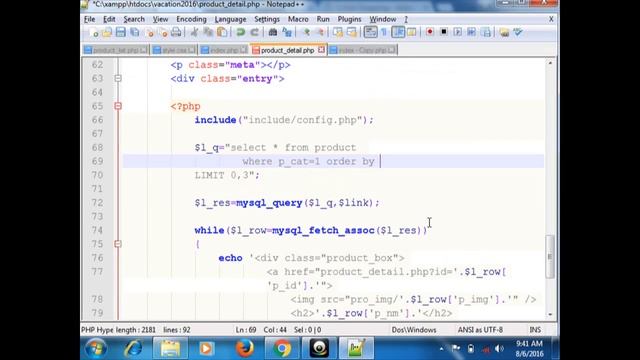The width and height of the screenshot is (640, 360).
Task: Open the Encoding menu
Action: pyautogui.click(x=191, y=19)
